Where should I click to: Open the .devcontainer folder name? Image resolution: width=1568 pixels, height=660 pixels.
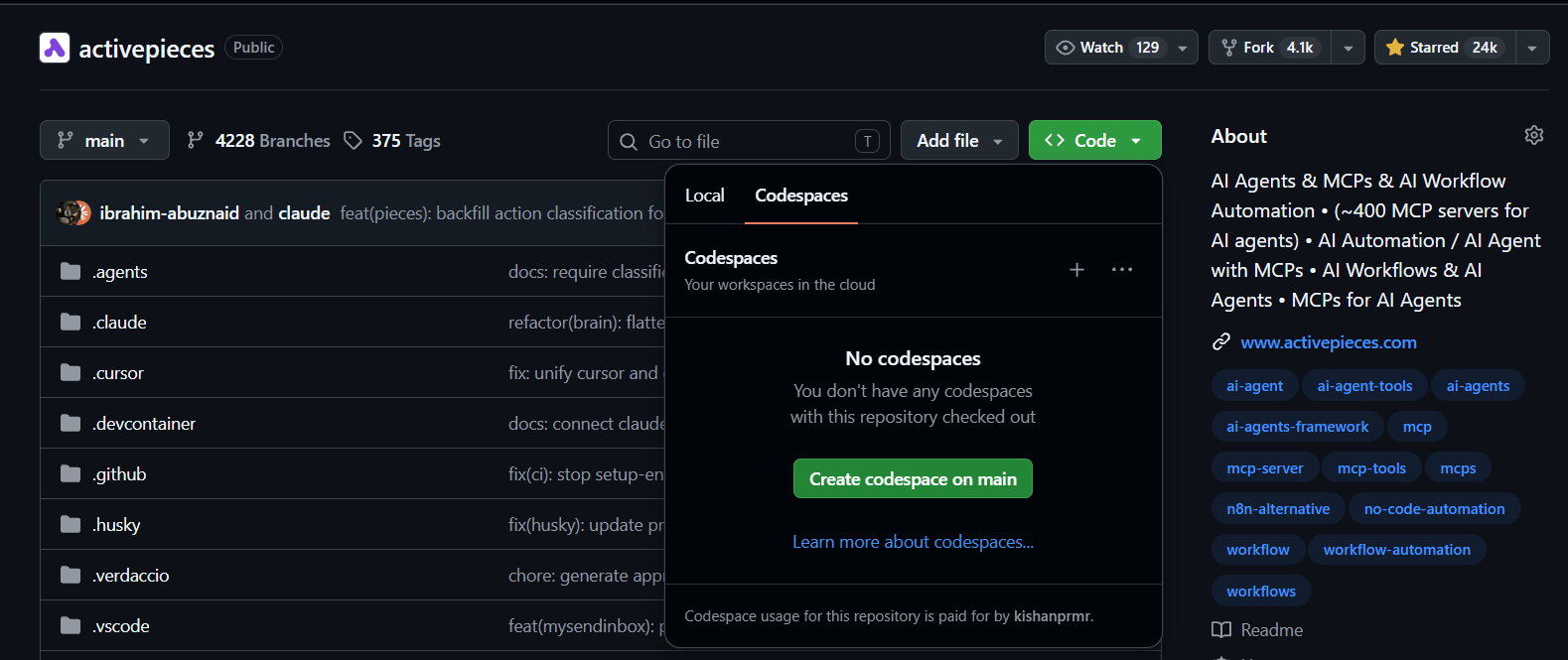[x=144, y=424]
